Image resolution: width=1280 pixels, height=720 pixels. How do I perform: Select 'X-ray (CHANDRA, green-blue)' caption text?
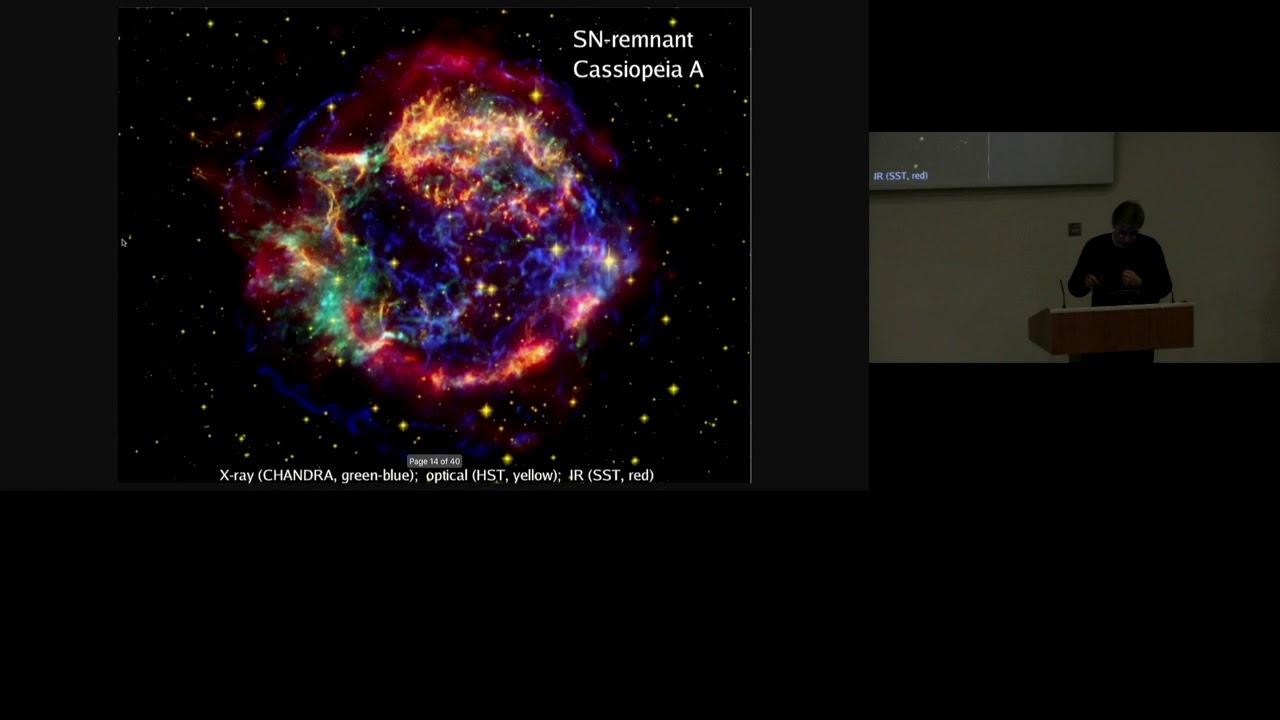point(318,475)
